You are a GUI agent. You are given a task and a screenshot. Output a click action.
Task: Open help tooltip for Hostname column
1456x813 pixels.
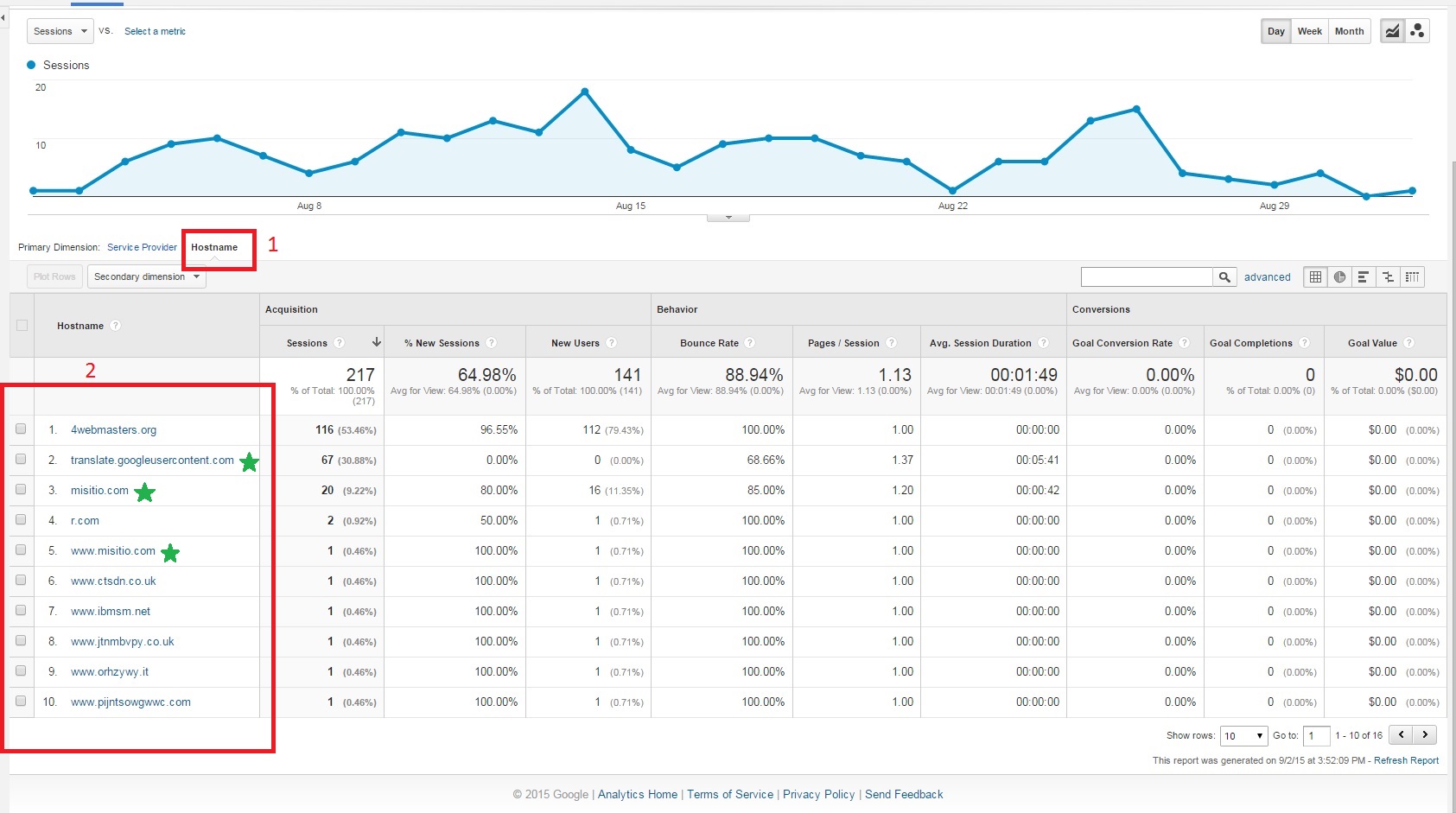point(115,326)
